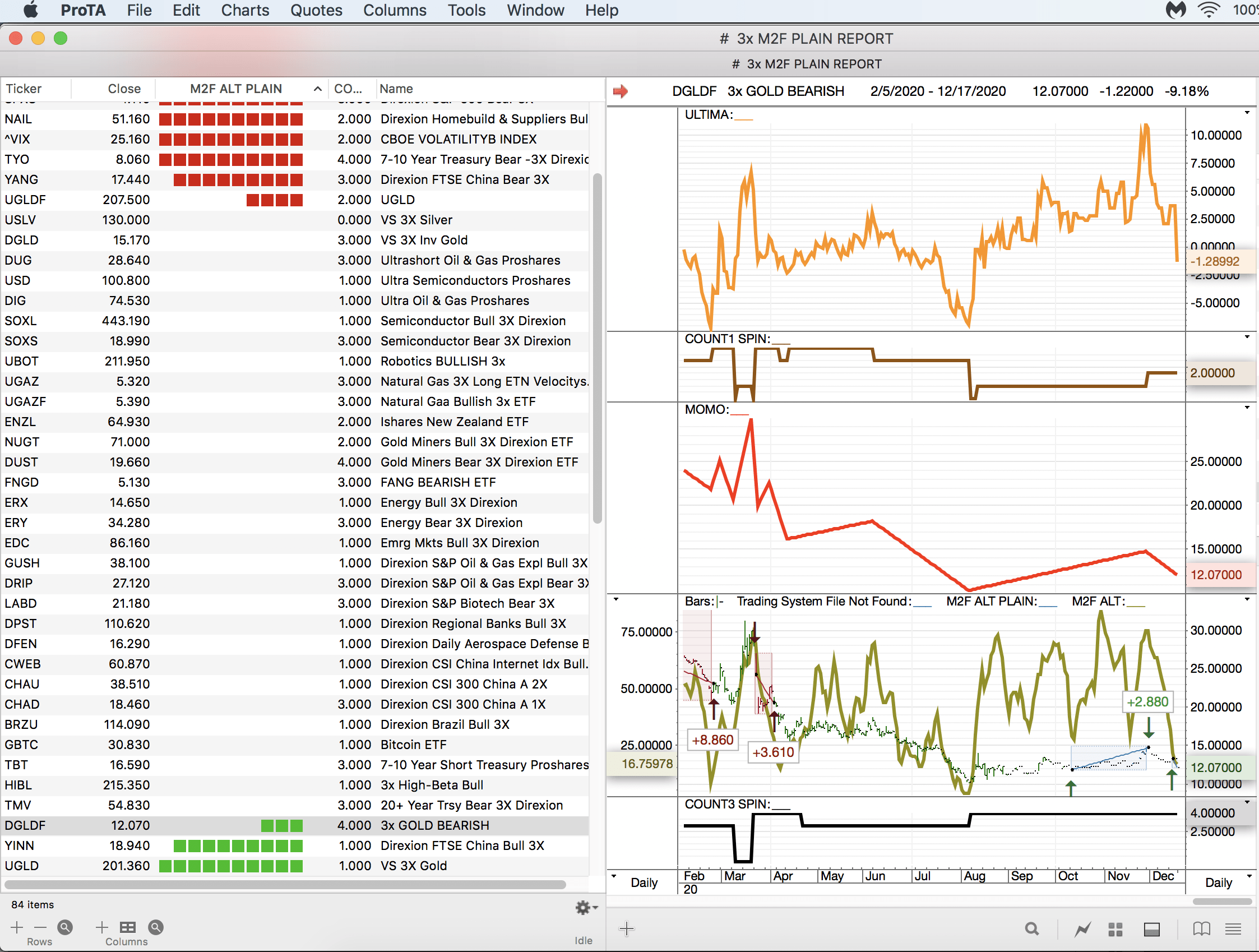Click the add column plus icon
This screenshot has height=952, width=1259.
click(102, 927)
